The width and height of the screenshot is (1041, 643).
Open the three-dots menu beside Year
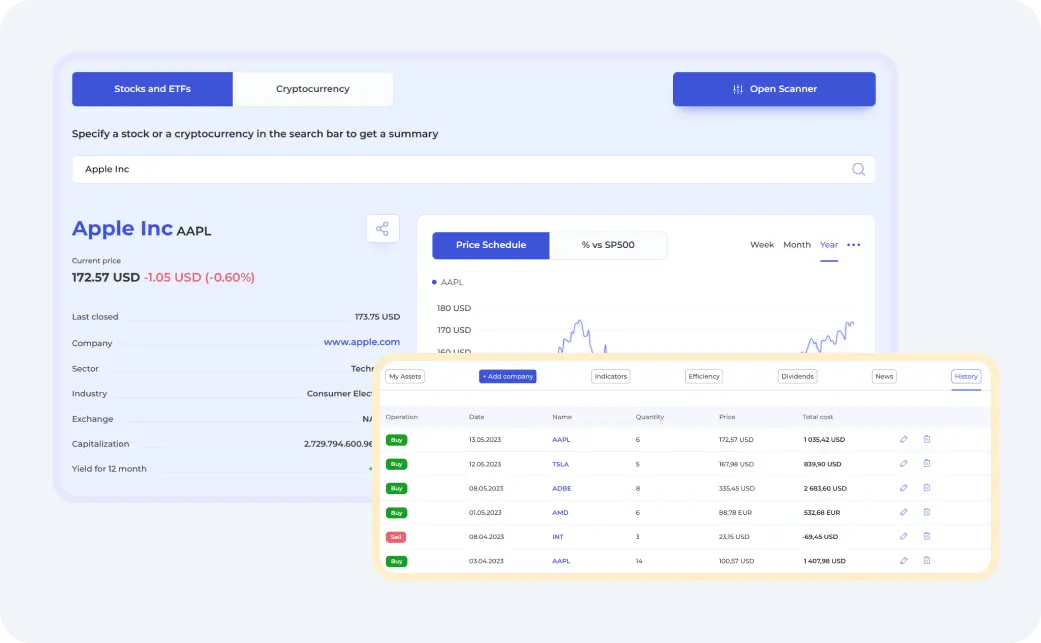click(853, 245)
